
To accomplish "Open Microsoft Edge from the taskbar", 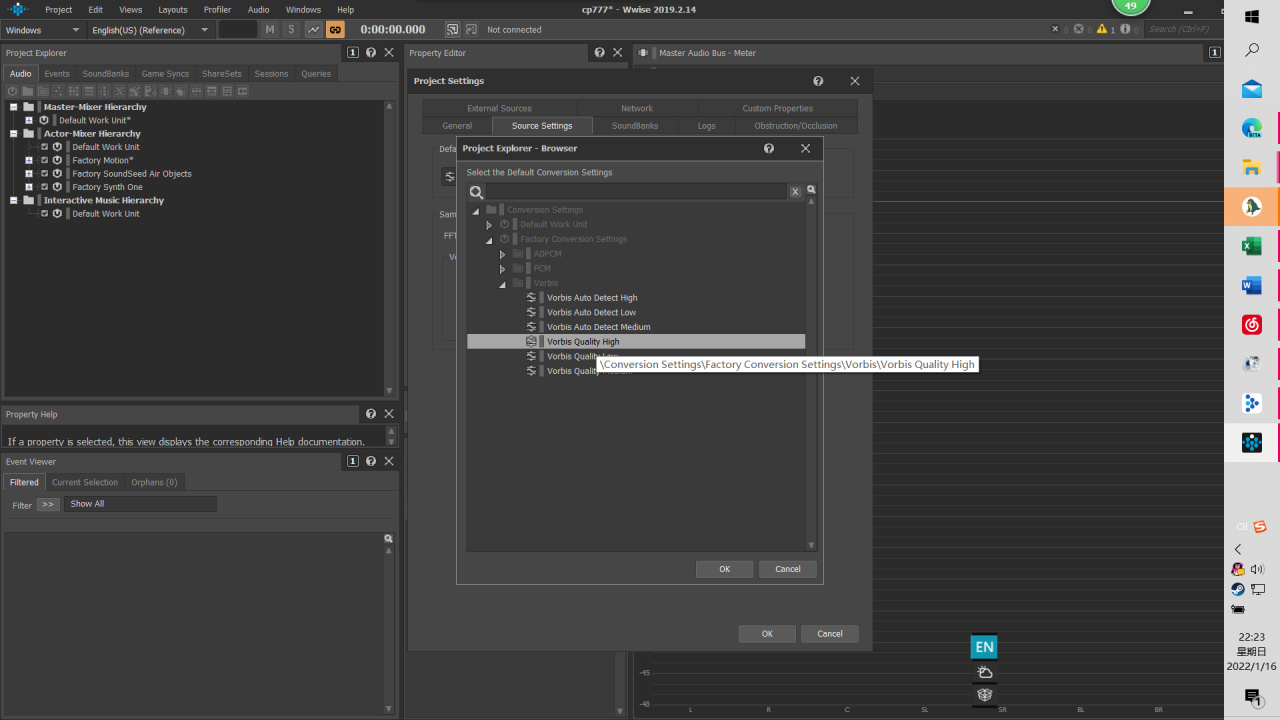I will coord(1252,128).
